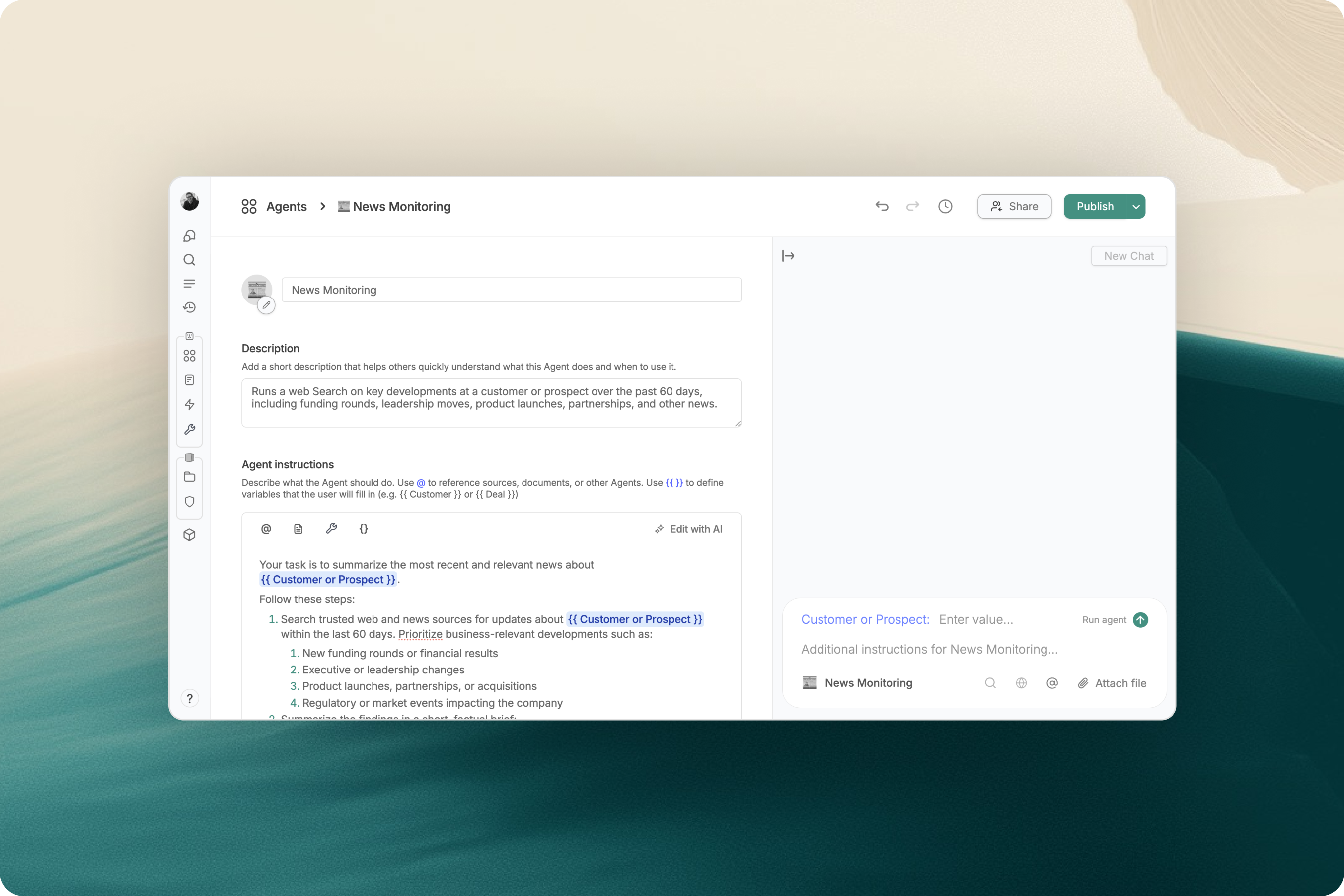Start a New Chat
This screenshot has width=1344, height=896.
(x=1128, y=256)
